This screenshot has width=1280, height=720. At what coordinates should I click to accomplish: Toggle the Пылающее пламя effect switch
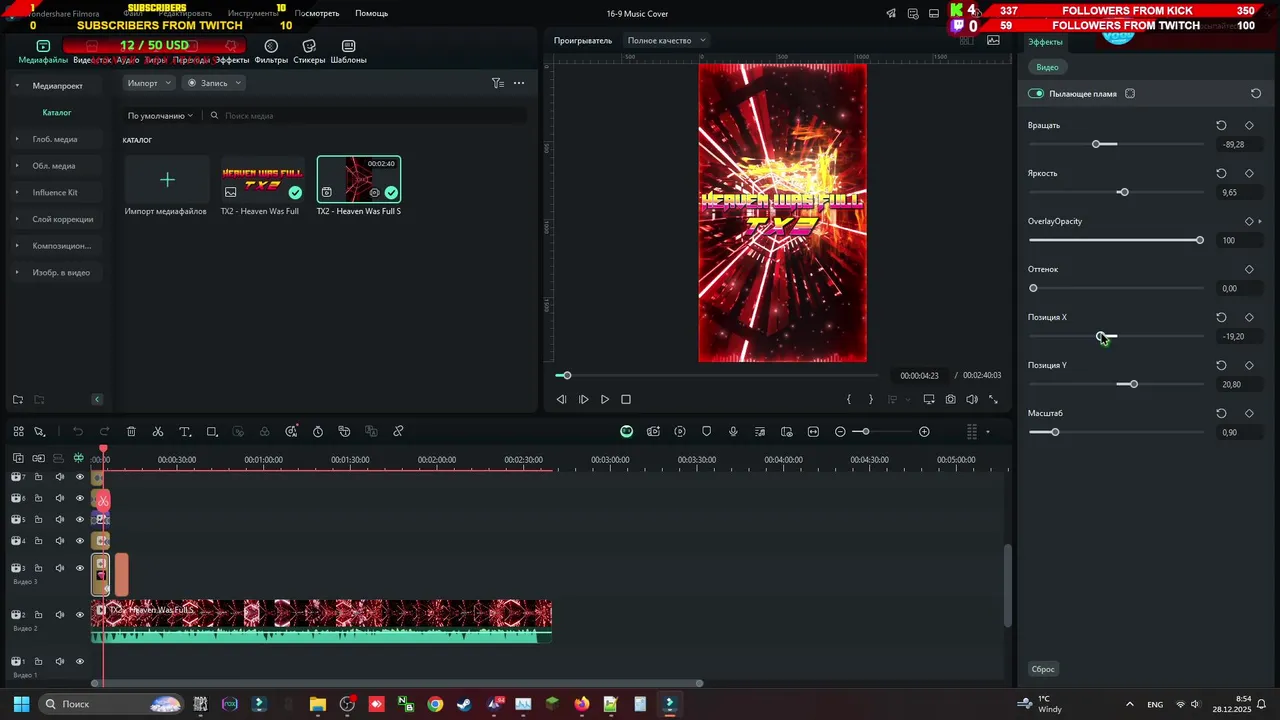point(1036,93)
